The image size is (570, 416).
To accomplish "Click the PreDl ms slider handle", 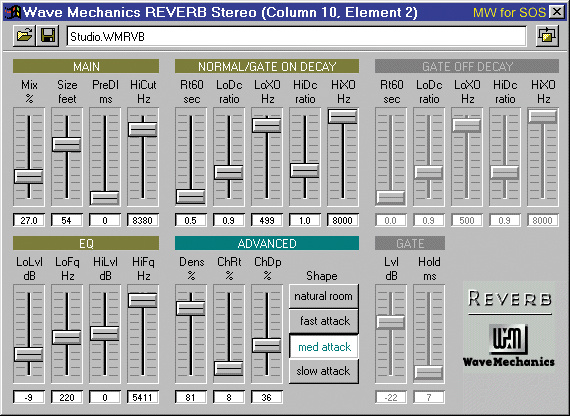I will [x=105, y=198].
